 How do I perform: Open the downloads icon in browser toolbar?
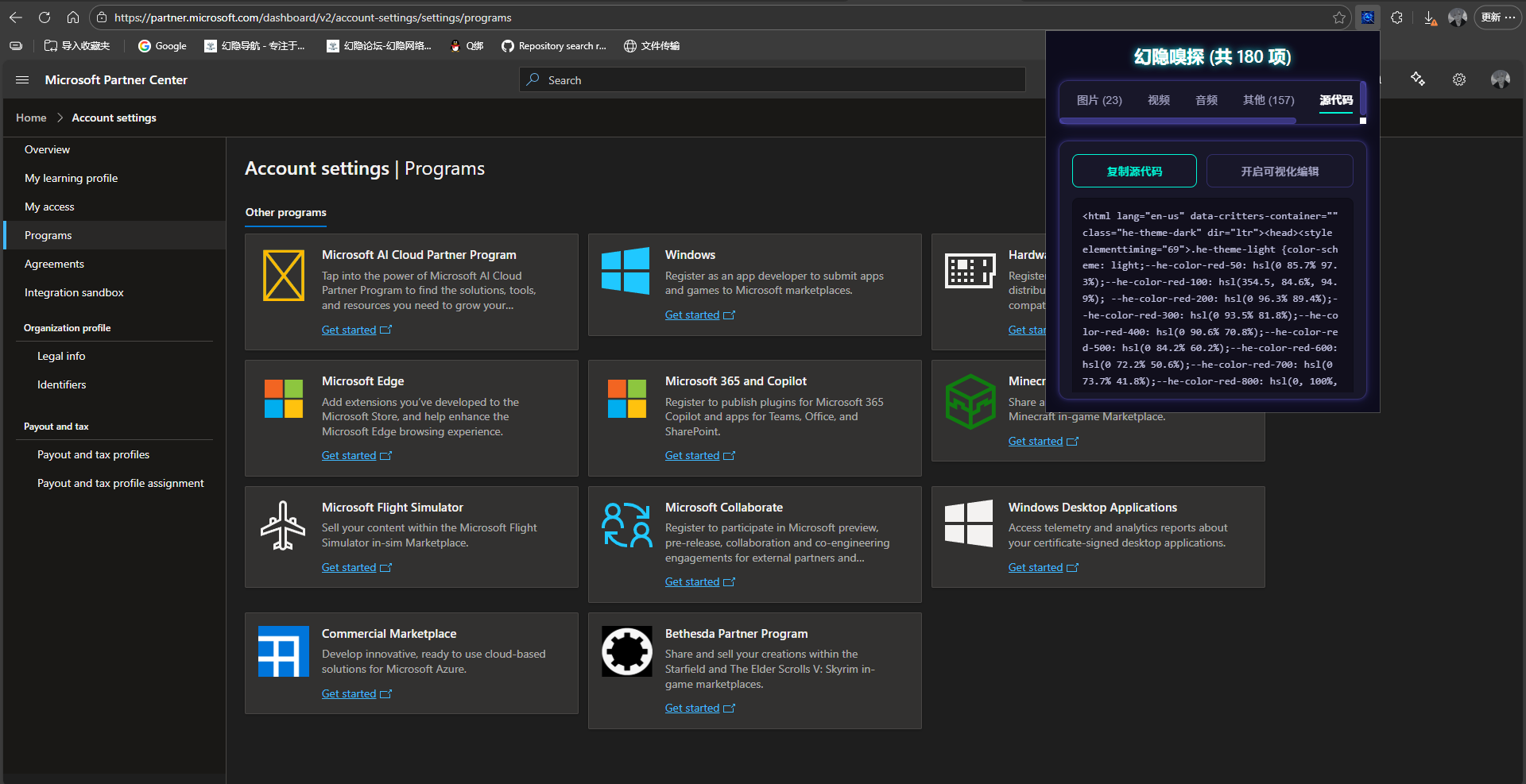[1430, 17]
